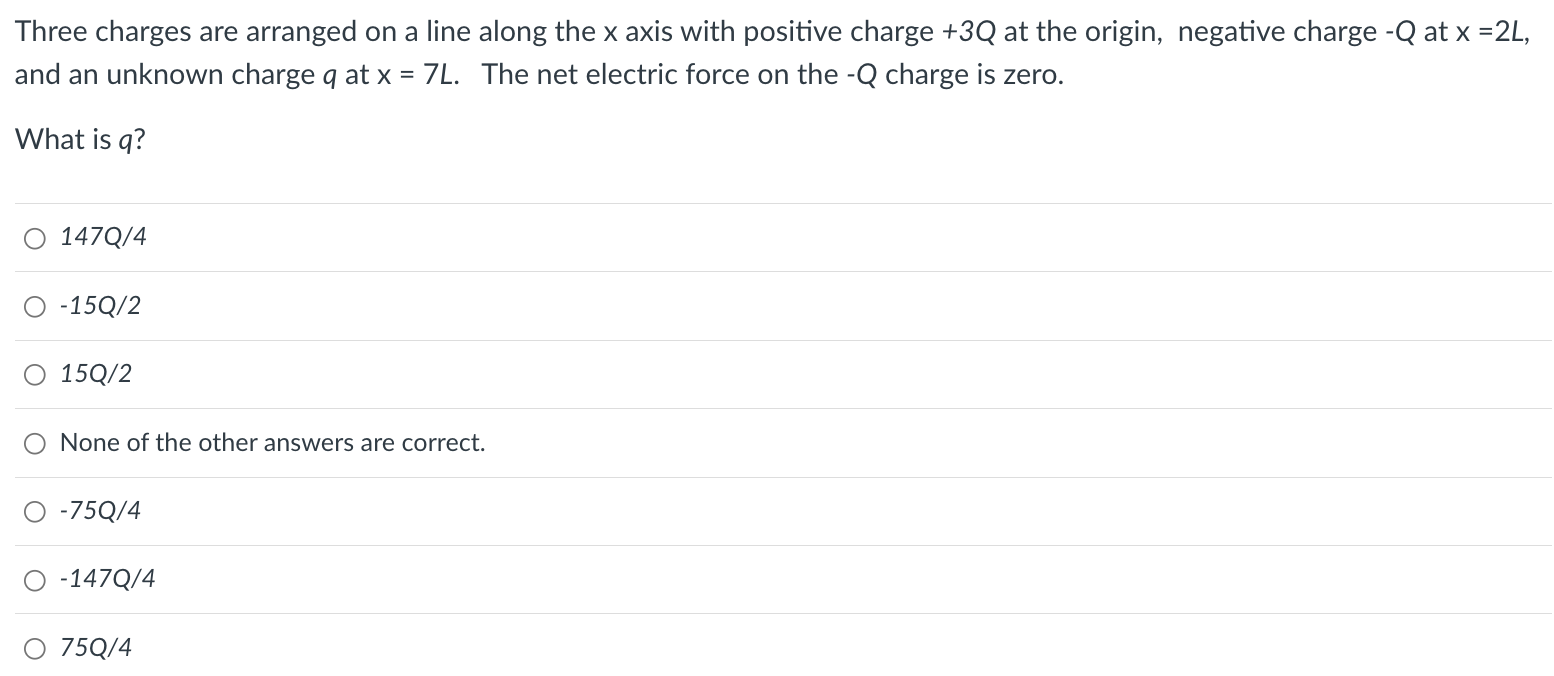
Task: Click the 'None of the other answers' text
Action: [272, 442]
